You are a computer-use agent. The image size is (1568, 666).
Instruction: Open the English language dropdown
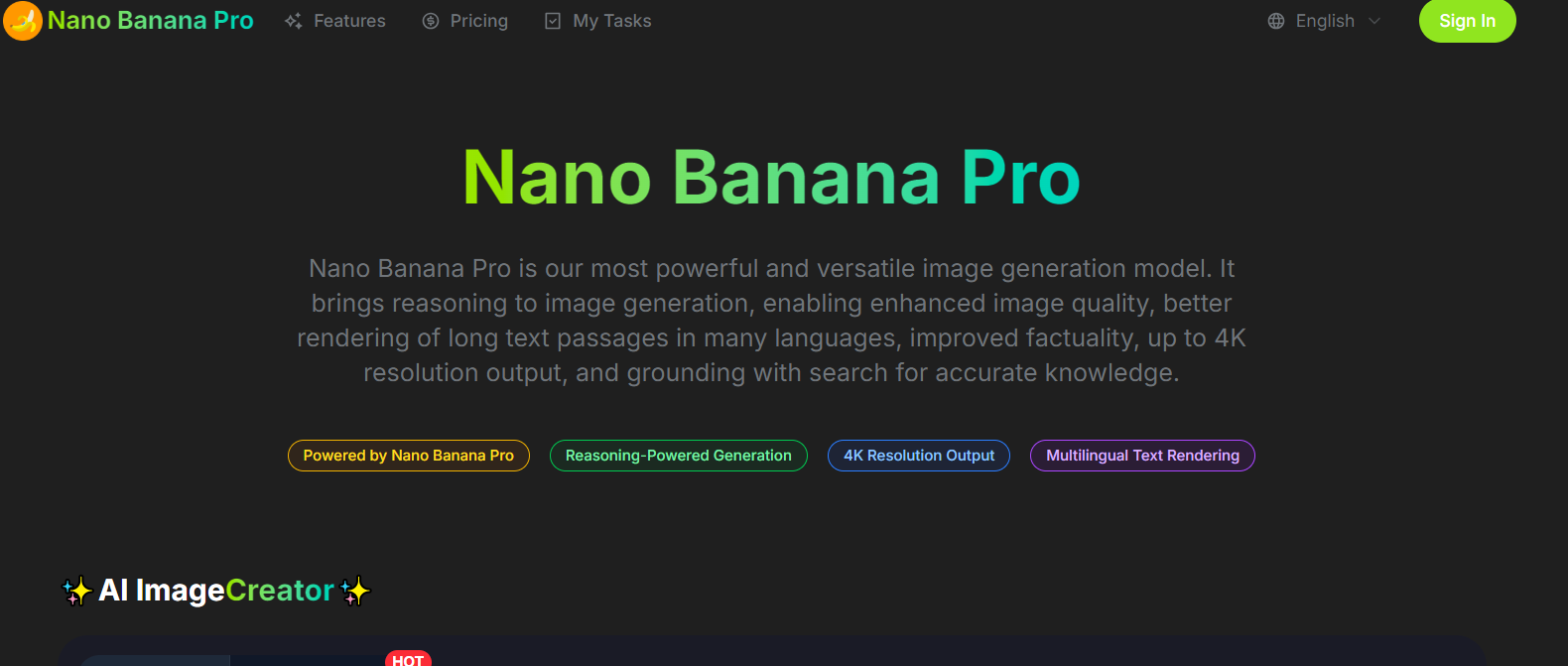coord(1325,20)
